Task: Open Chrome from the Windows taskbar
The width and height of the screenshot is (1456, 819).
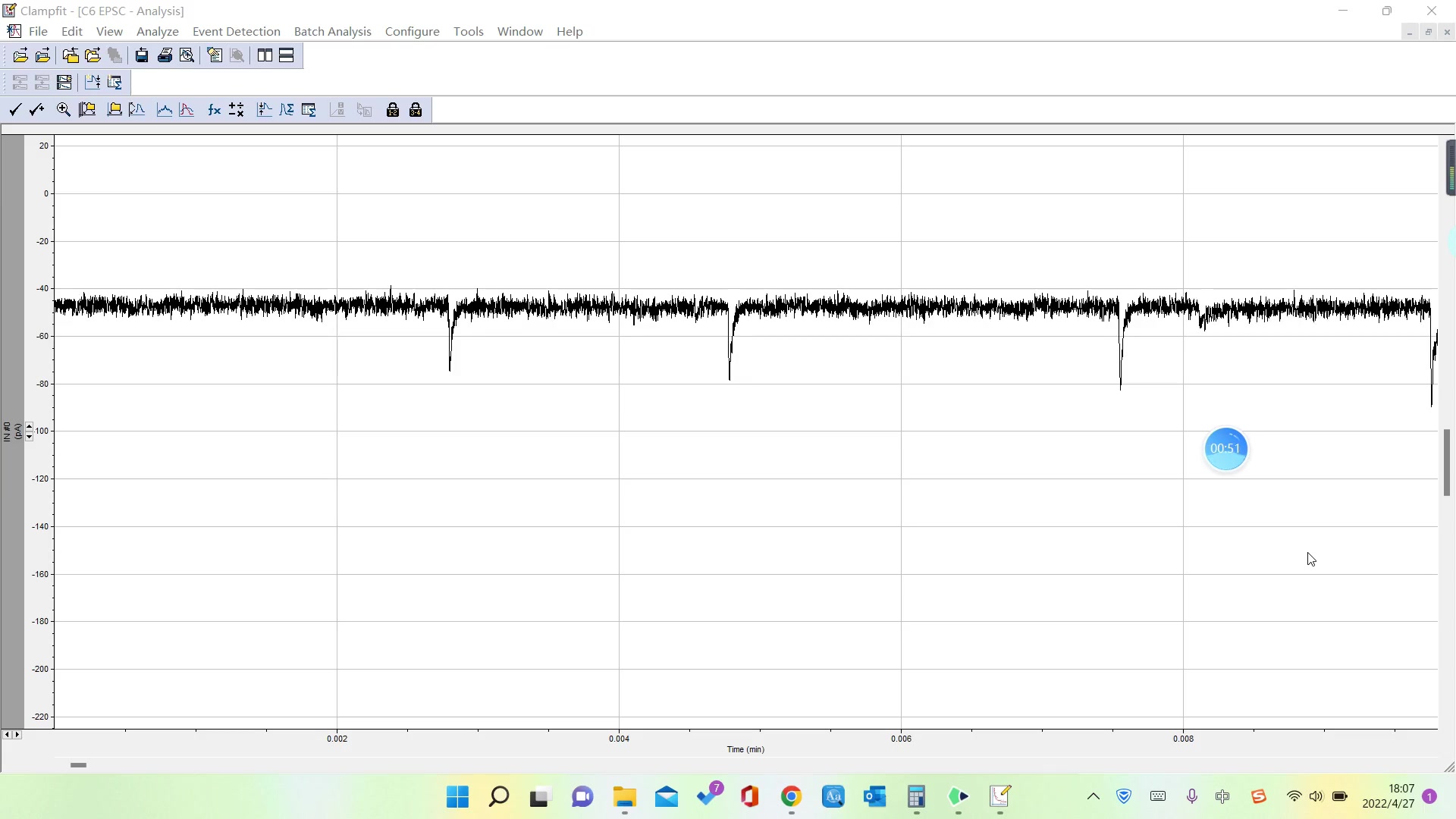Action: (791, 796)
